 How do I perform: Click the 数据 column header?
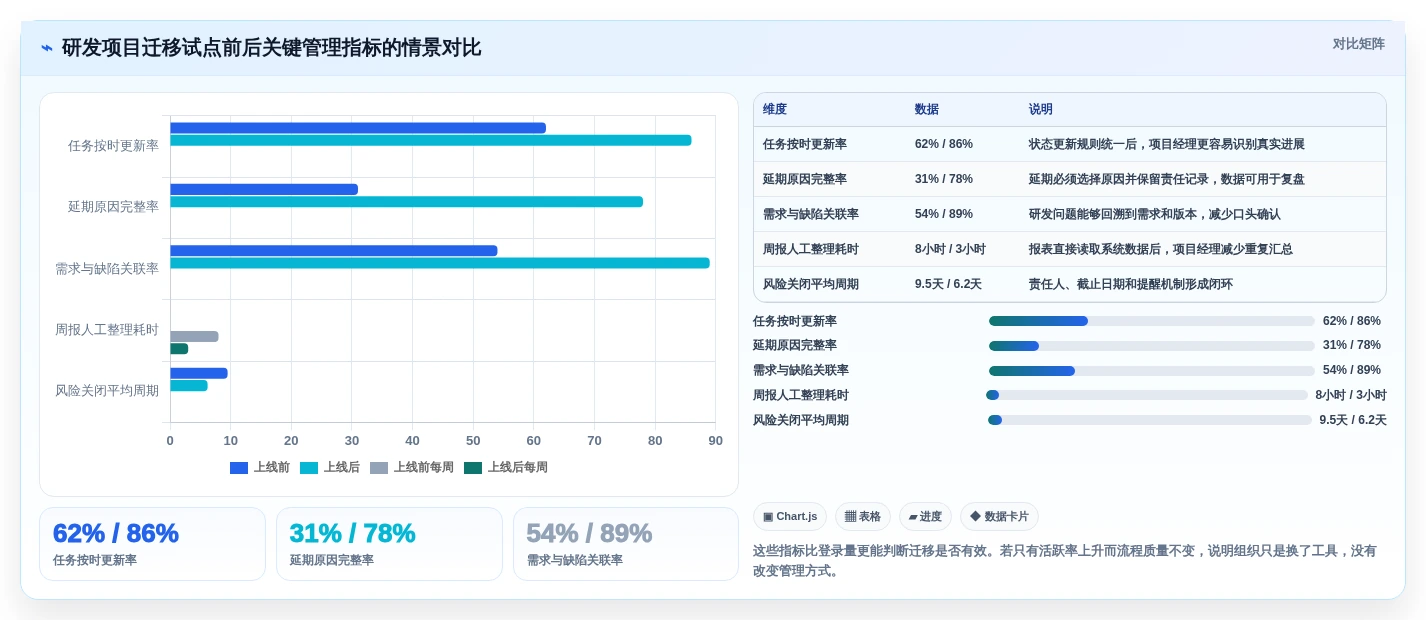coord(927,109)
